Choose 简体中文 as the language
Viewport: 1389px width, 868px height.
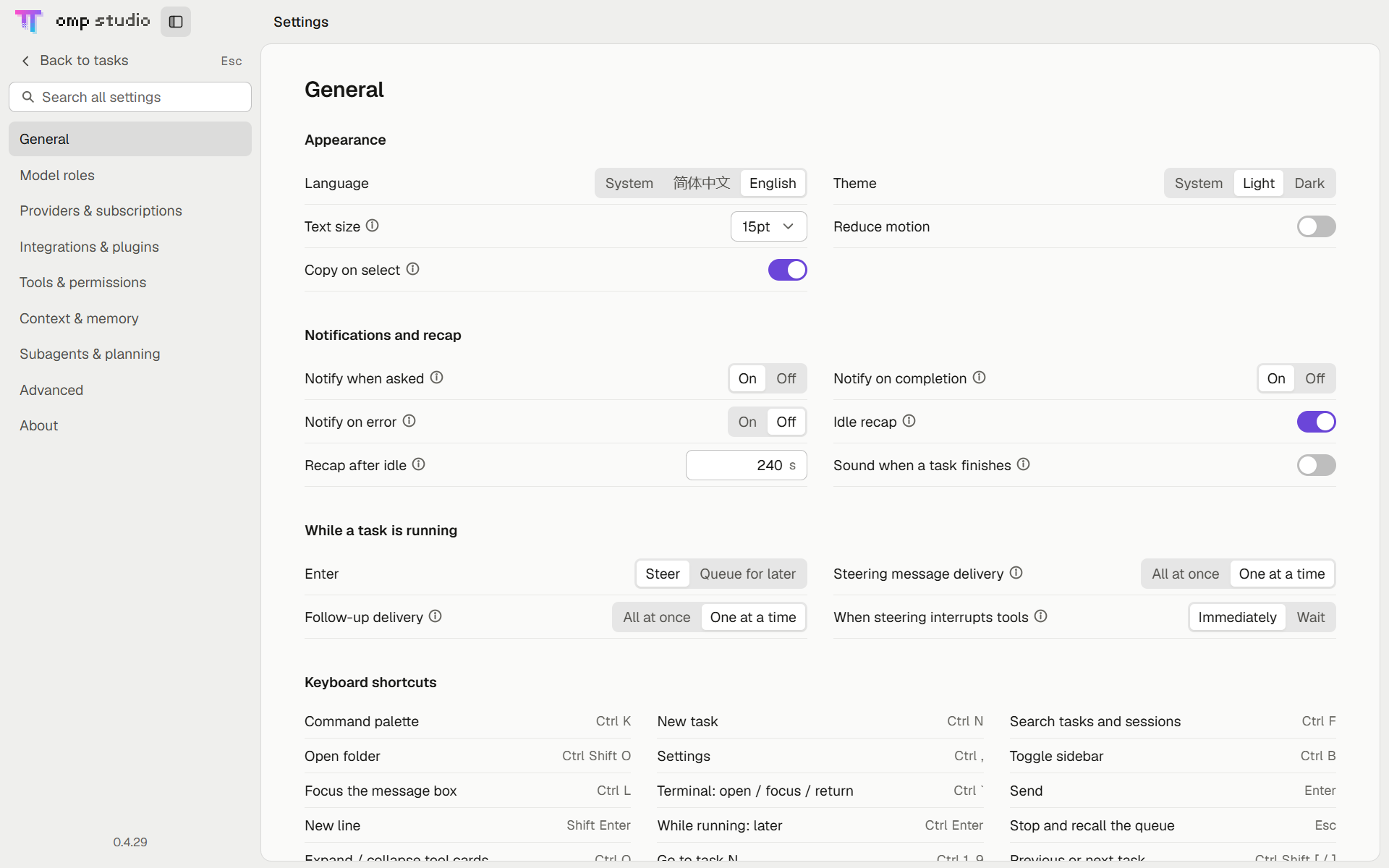coord(702,183)
